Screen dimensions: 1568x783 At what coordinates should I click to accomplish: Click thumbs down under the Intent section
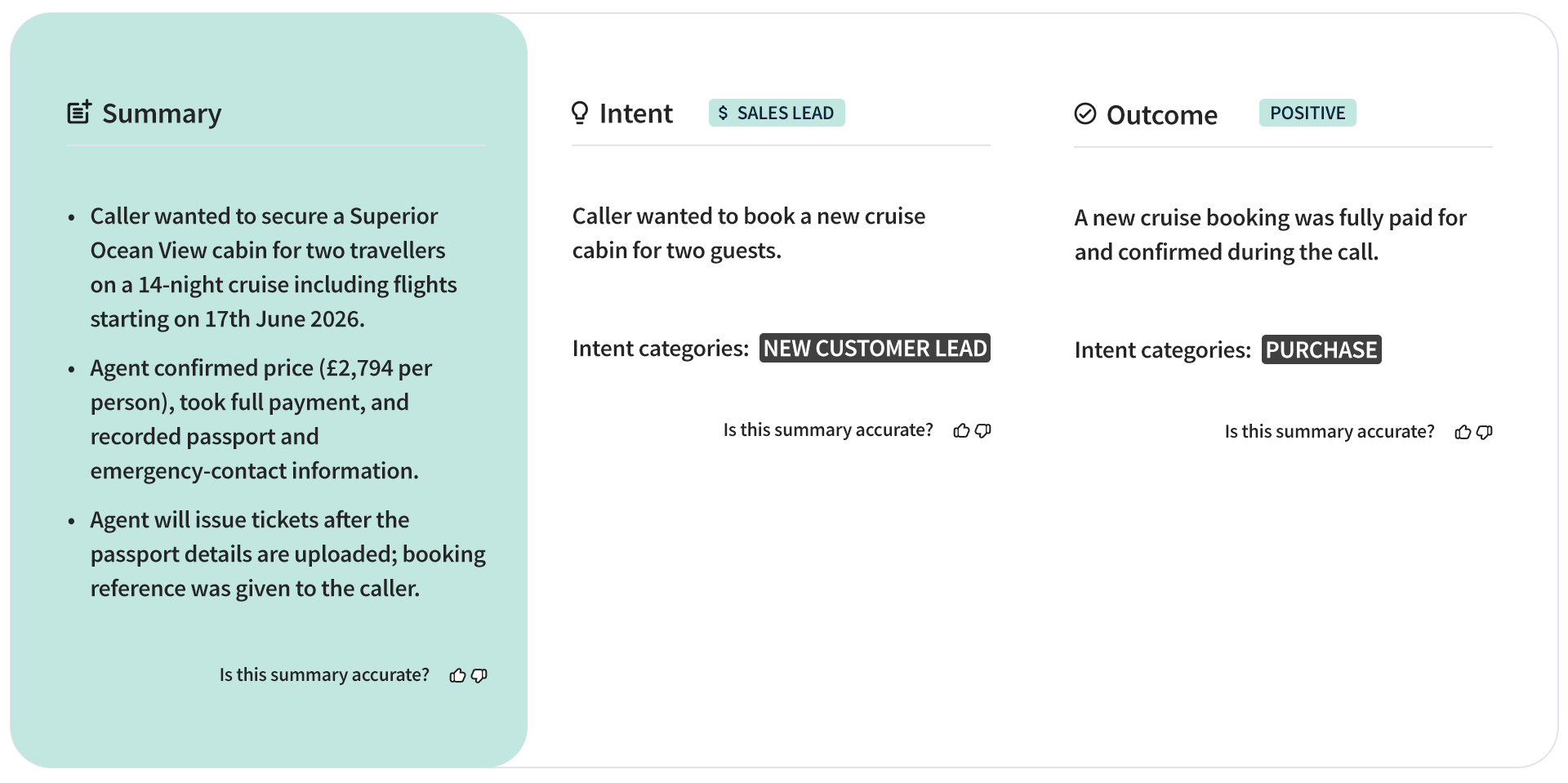pos(983,430)
